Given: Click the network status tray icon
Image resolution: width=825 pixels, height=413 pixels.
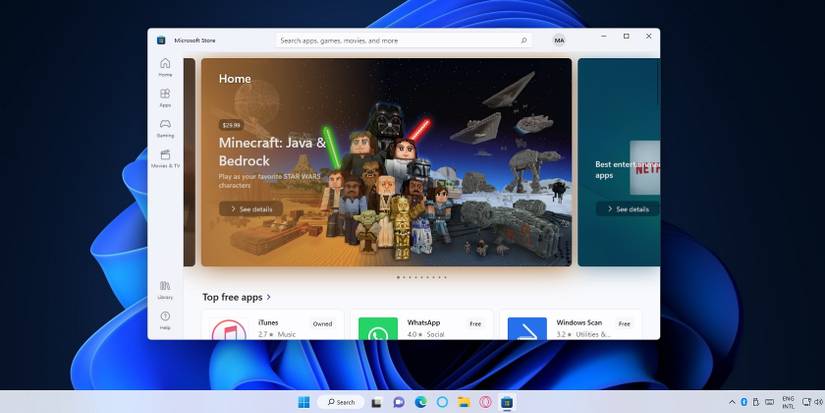Looking at the screenshot, I should [806, 402].
